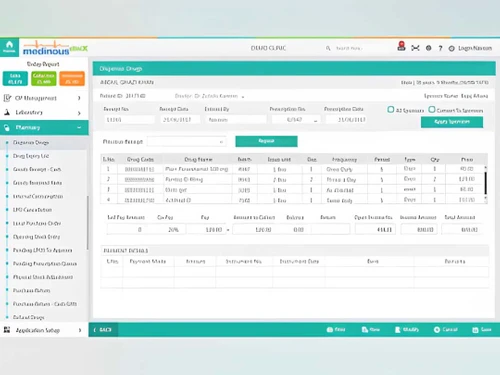Open Pending Prescription Queue in sidebar

point(45,263)
